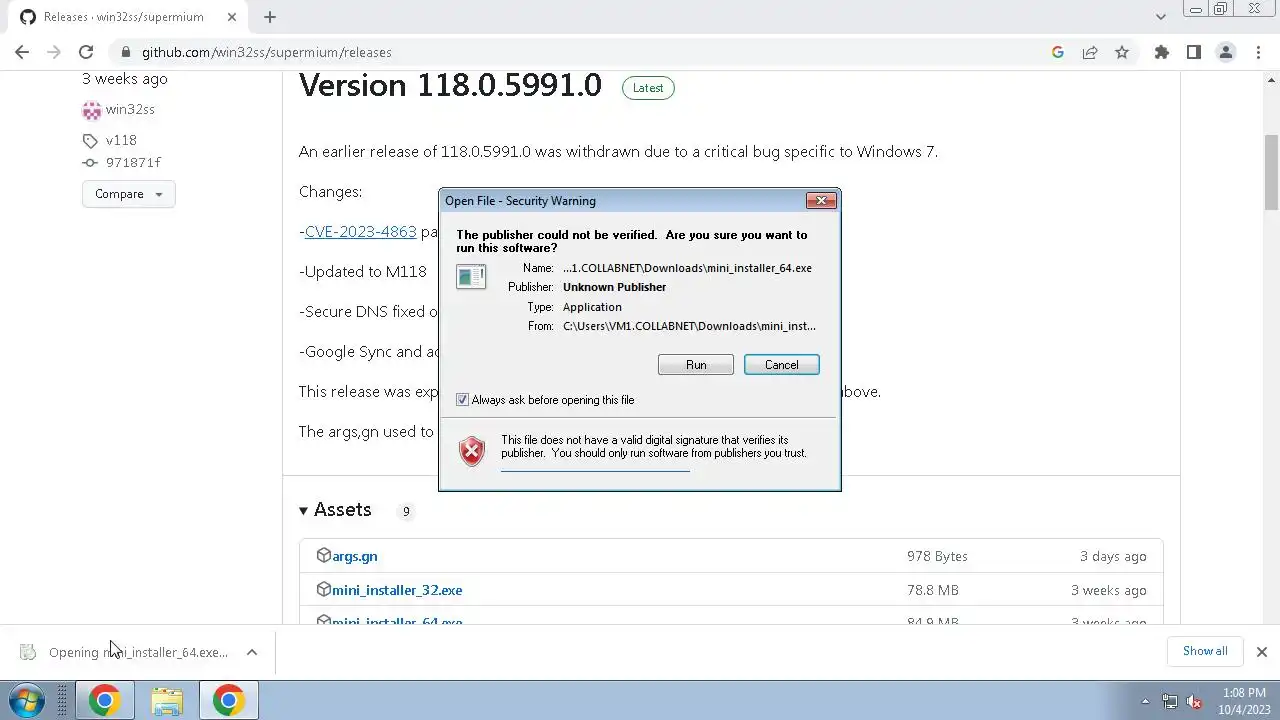
Task: Open the Compare dropdown
Action: click(129, 194)
